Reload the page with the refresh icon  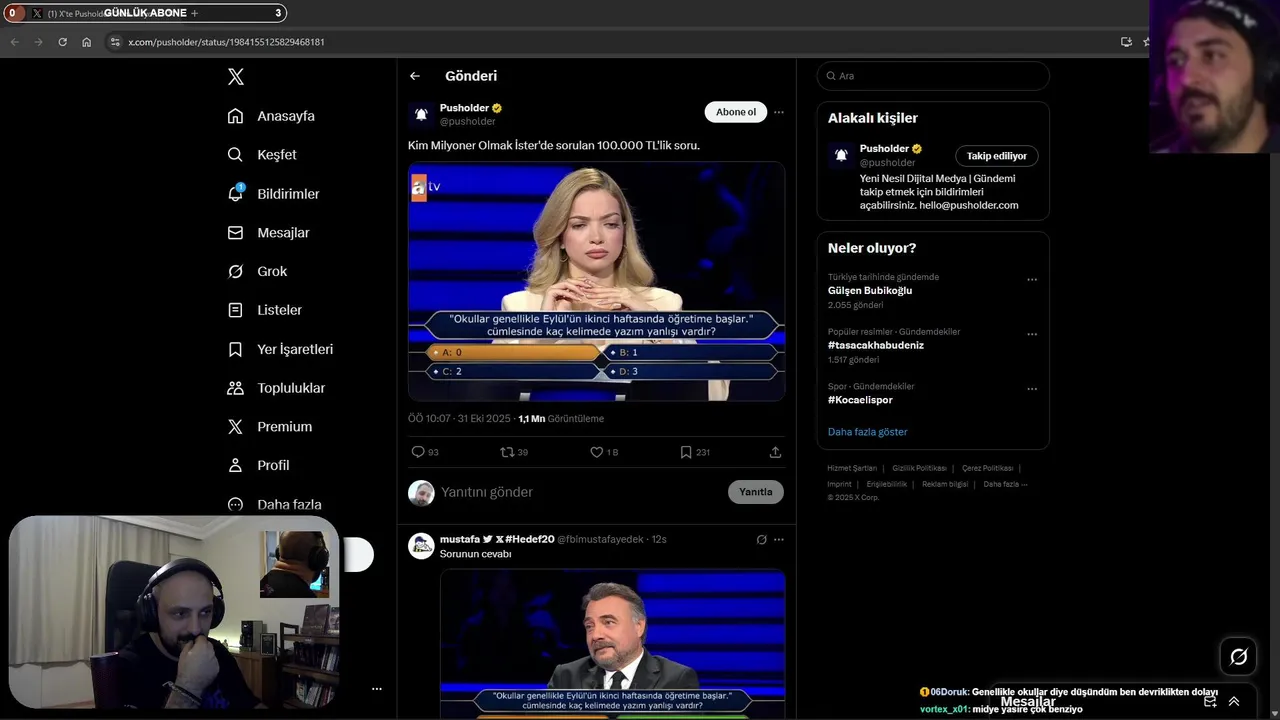(62, 42)
